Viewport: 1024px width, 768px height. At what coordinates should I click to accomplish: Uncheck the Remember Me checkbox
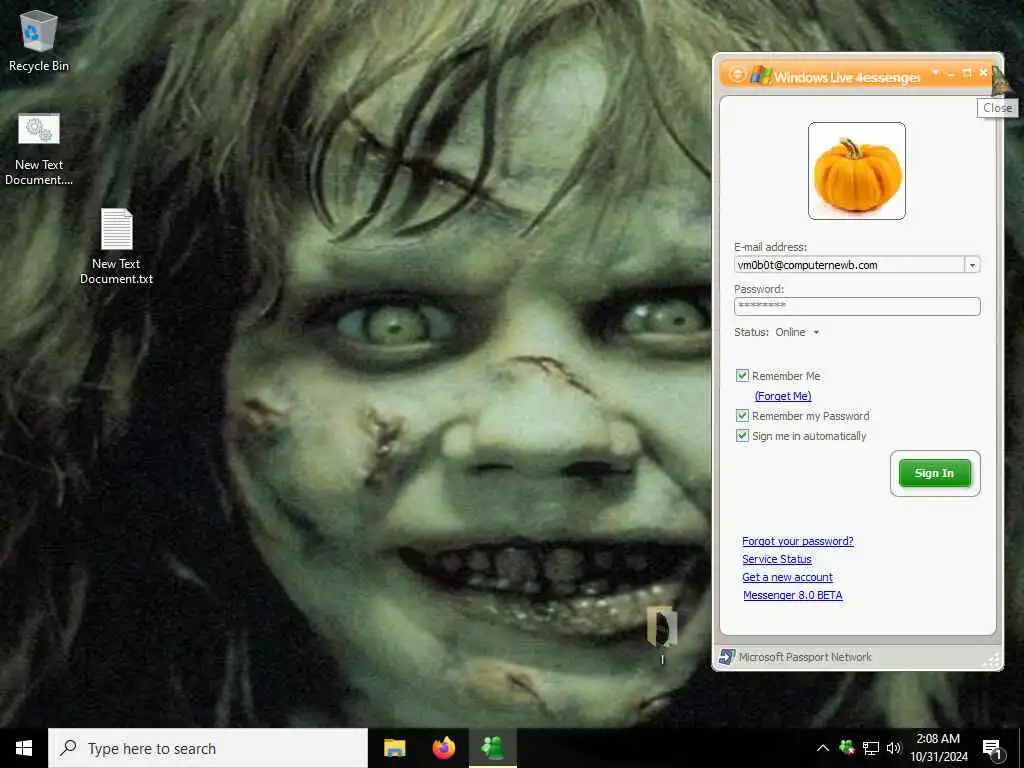tap(742, 376)
